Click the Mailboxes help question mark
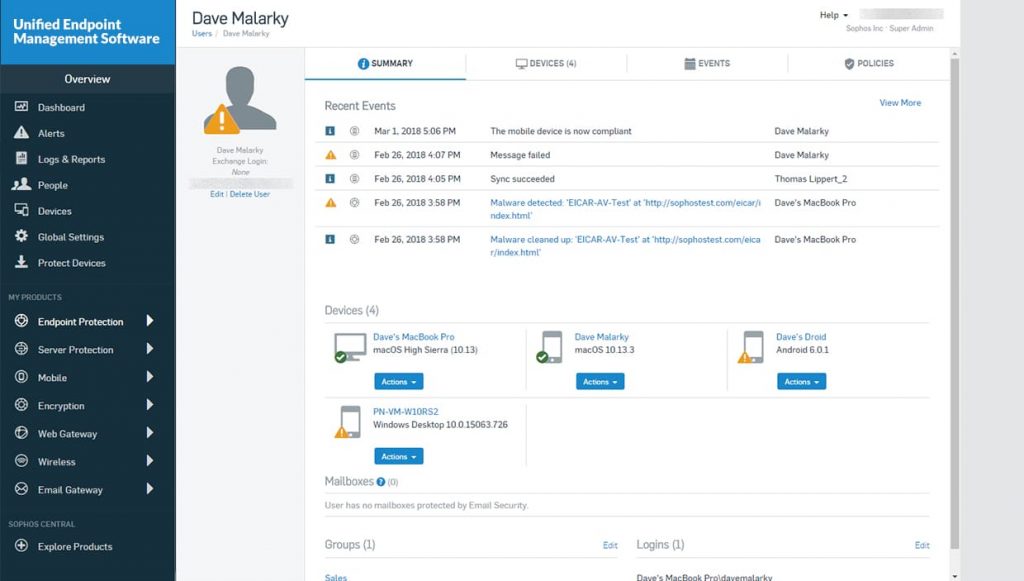 coord(380,482)
